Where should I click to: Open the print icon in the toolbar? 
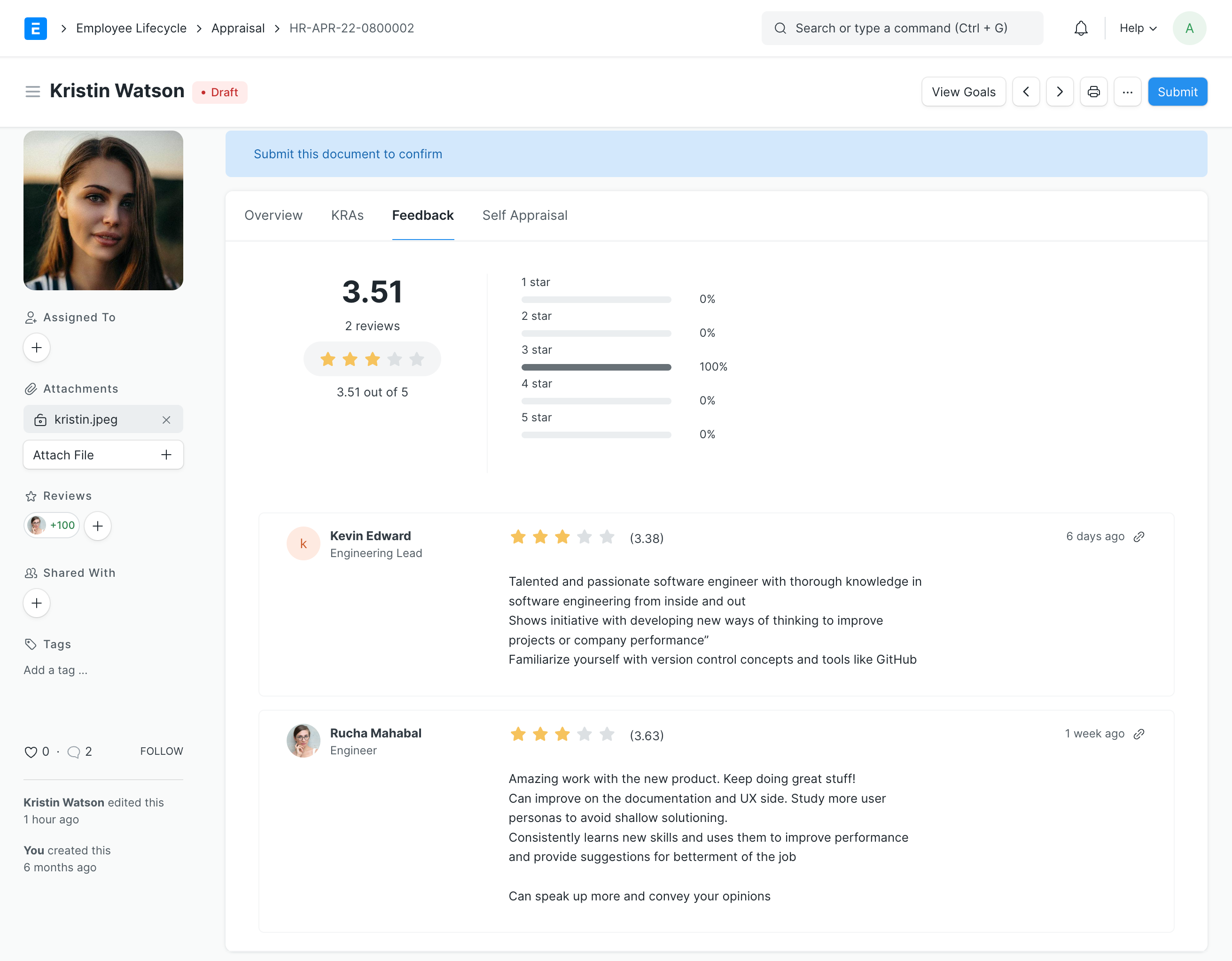pos(1093,92)
